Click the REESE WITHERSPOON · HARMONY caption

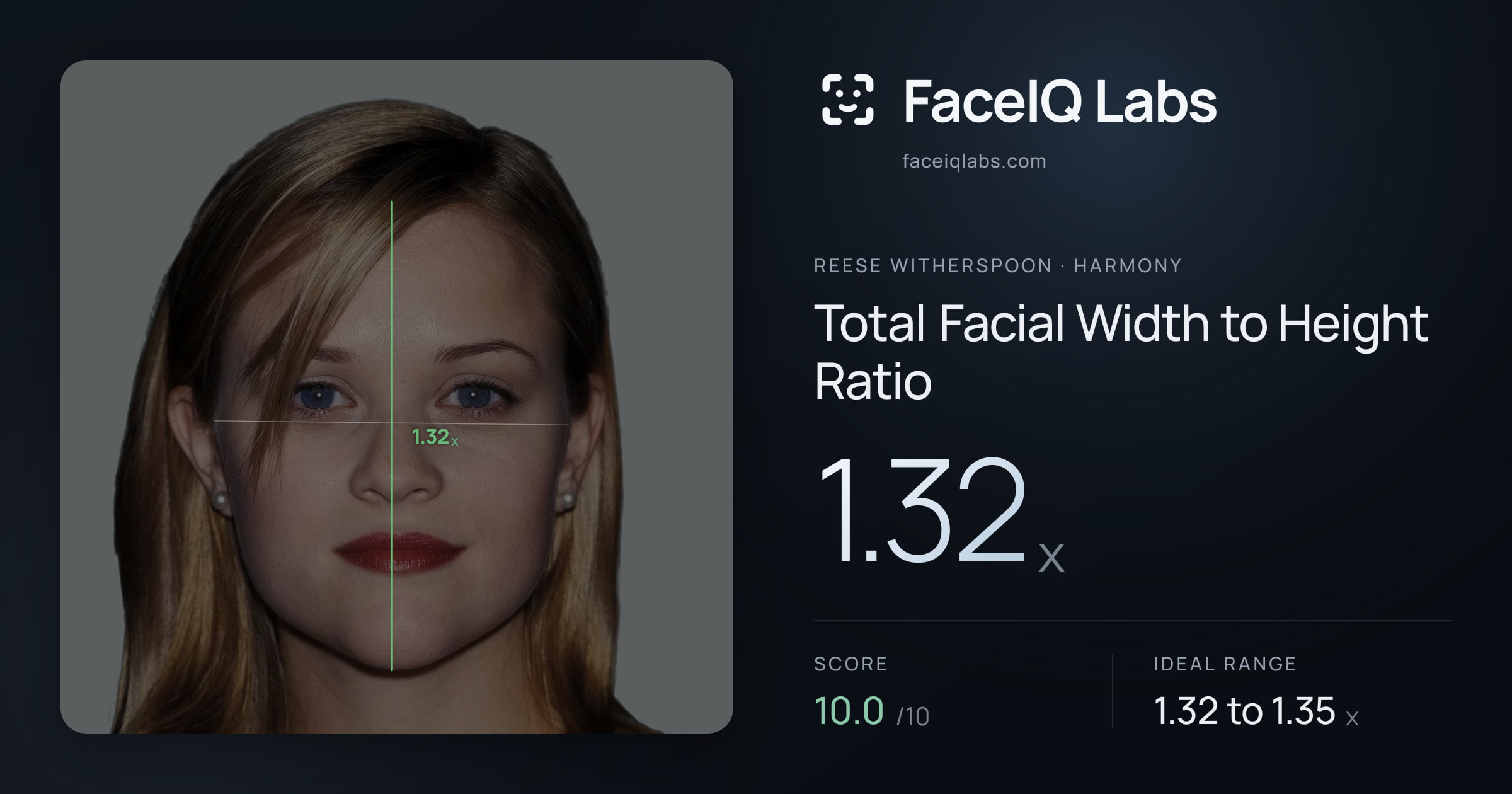998,266
